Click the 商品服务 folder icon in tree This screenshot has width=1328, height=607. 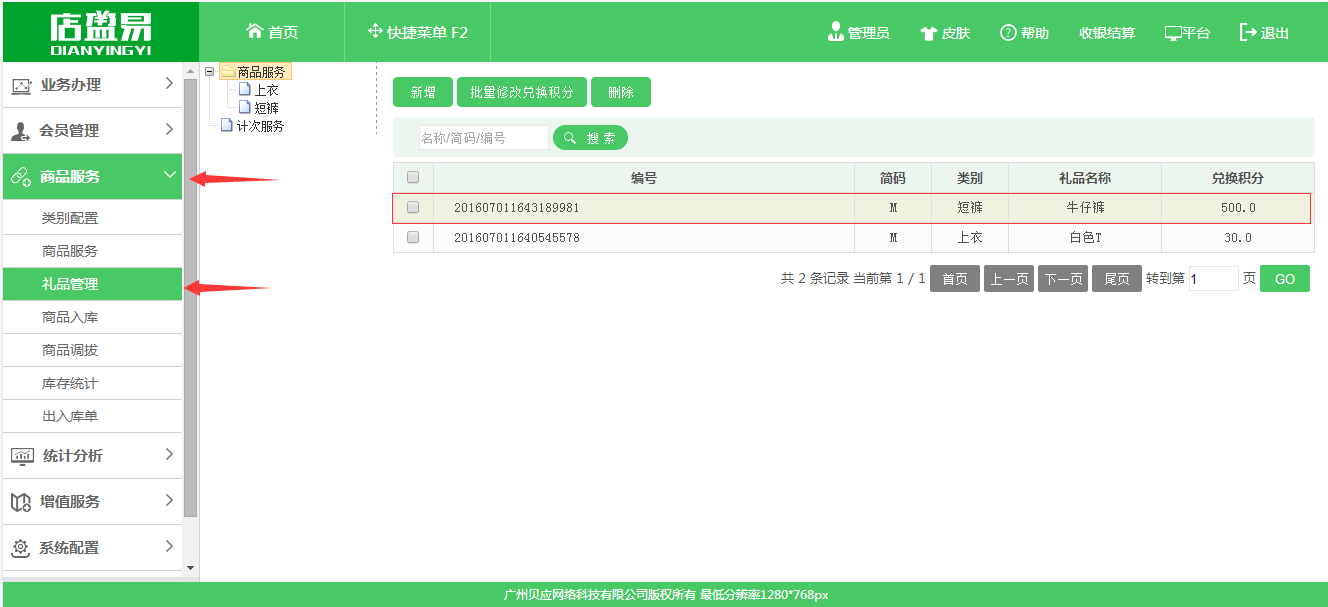228,72
